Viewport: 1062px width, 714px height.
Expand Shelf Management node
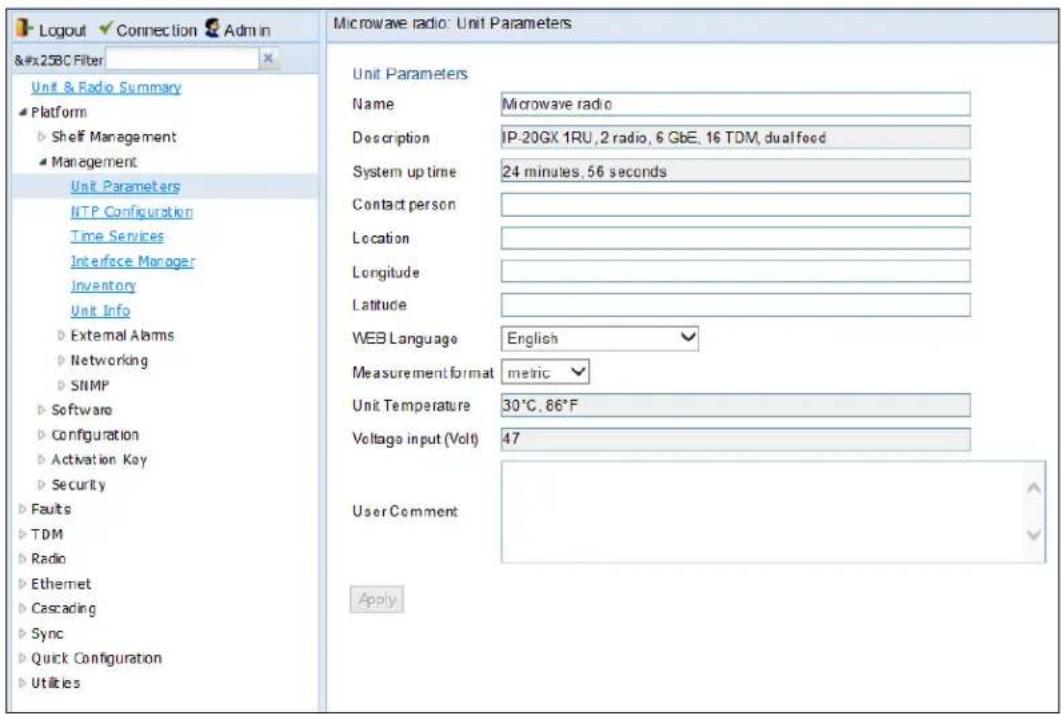click(x=42, y=137)
